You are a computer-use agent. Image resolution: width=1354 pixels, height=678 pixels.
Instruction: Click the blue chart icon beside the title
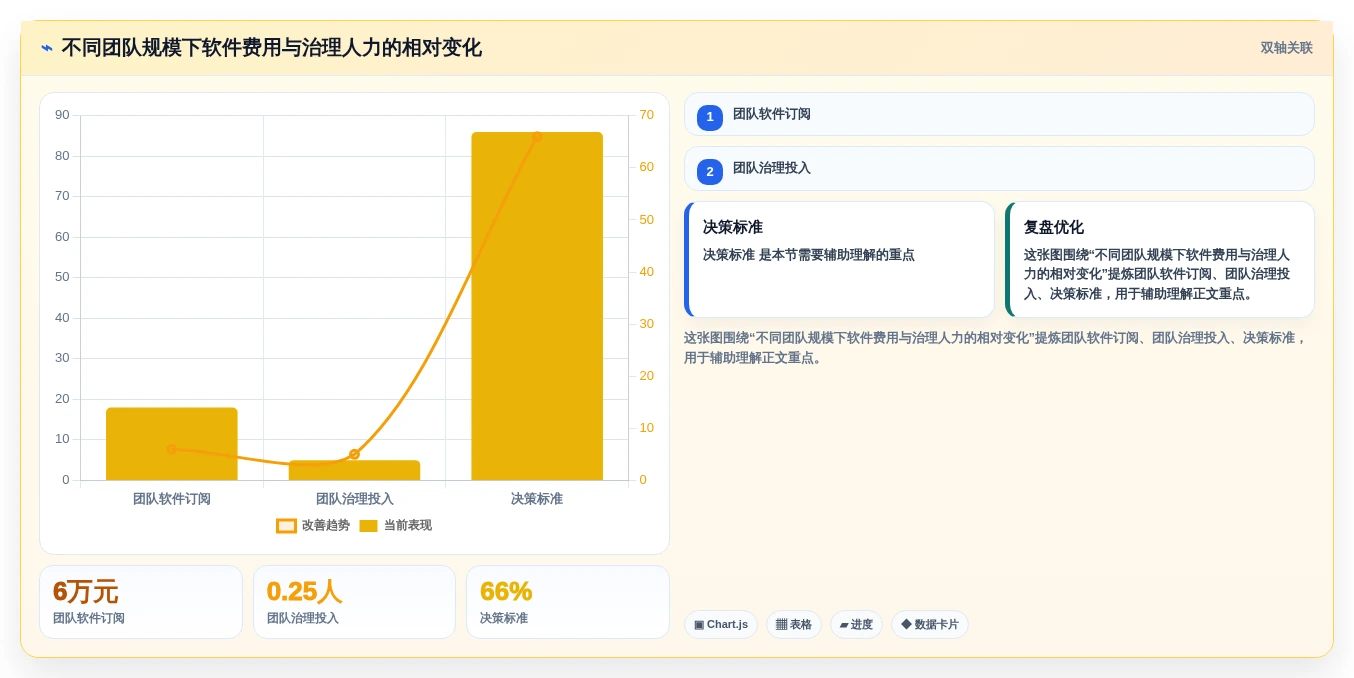pyautogui.click(x=47, y=48)
